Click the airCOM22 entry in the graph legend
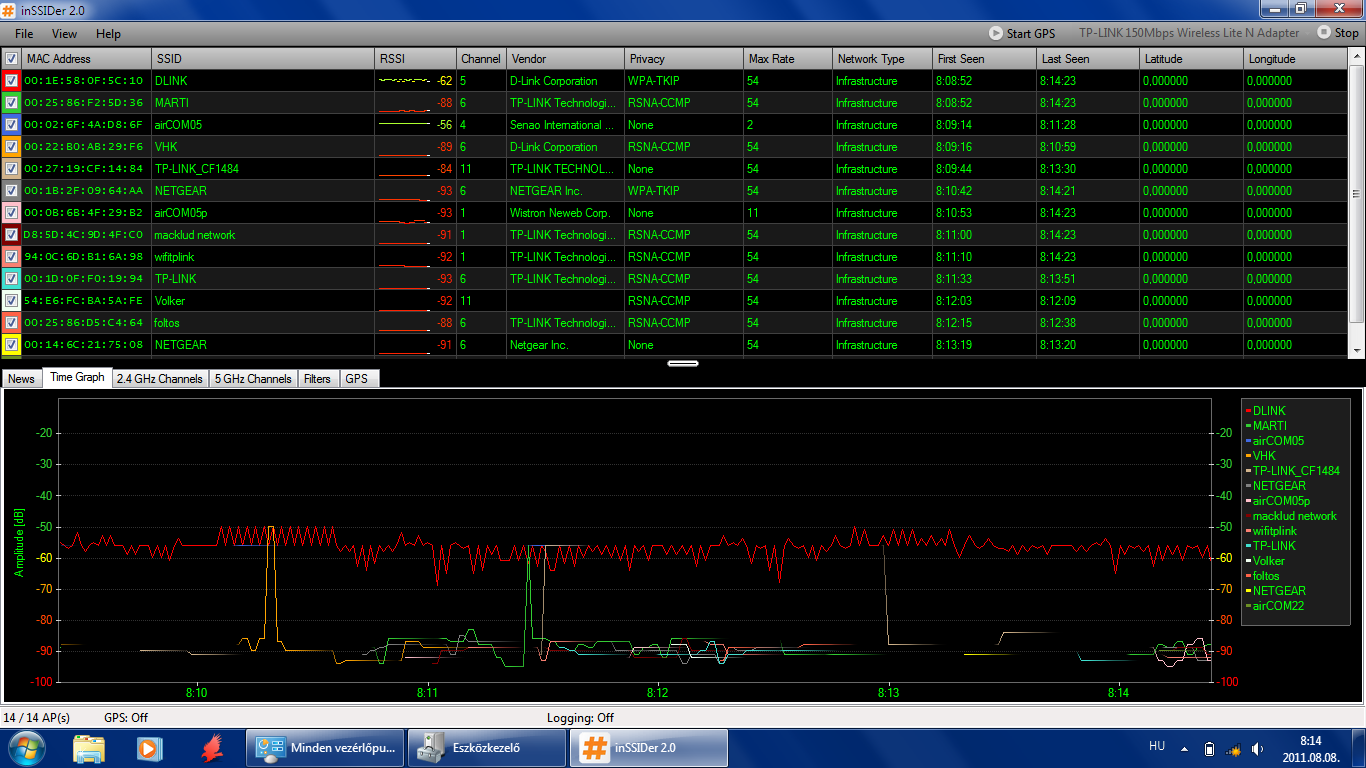Screen dimensions: 1366x768 [x=1278, y=606]
